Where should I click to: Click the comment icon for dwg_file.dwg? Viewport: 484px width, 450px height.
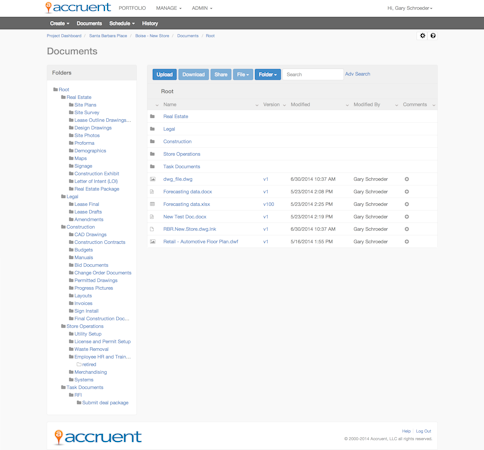point(407,179)
